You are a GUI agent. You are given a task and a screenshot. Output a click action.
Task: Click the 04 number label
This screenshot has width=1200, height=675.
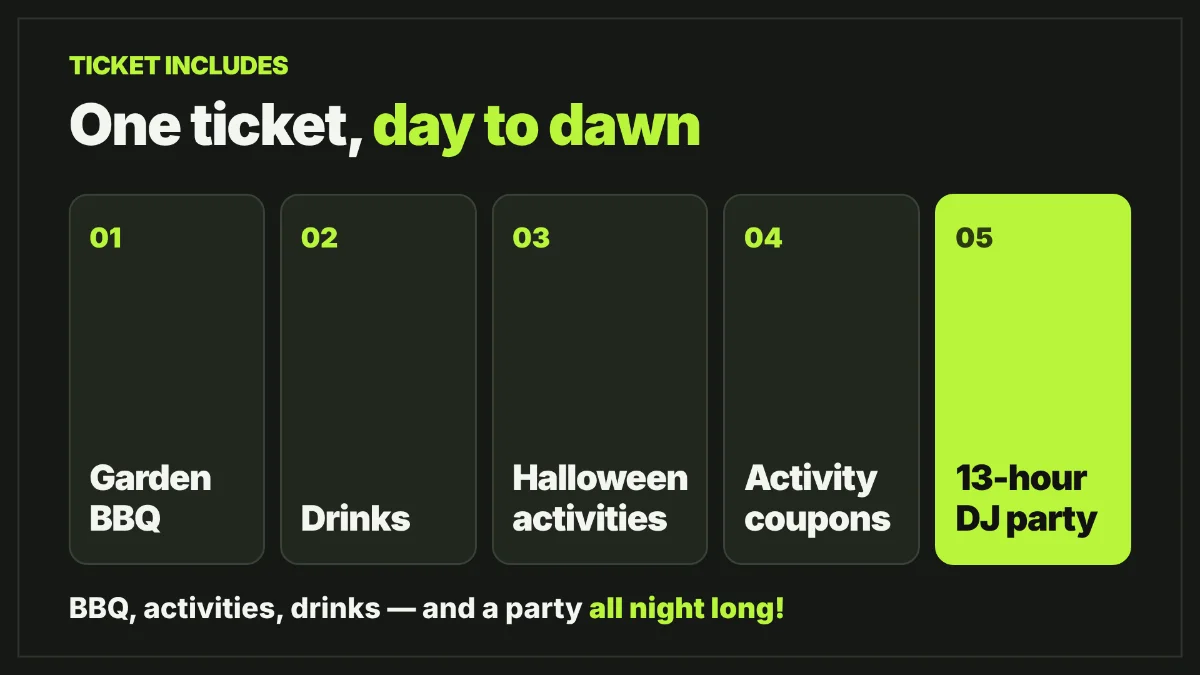(763, 238)
